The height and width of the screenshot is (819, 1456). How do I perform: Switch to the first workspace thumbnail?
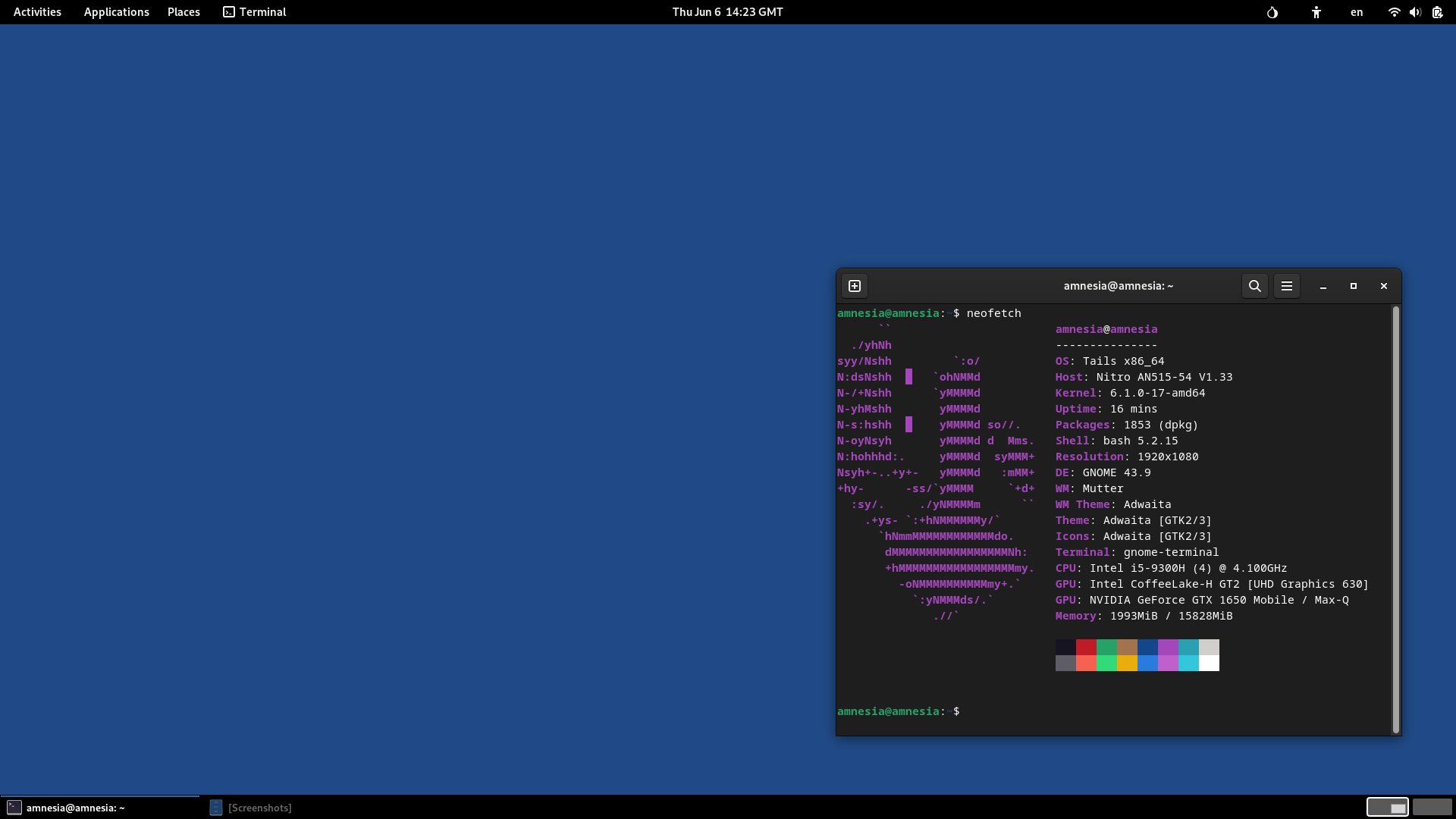[1388, 807]
